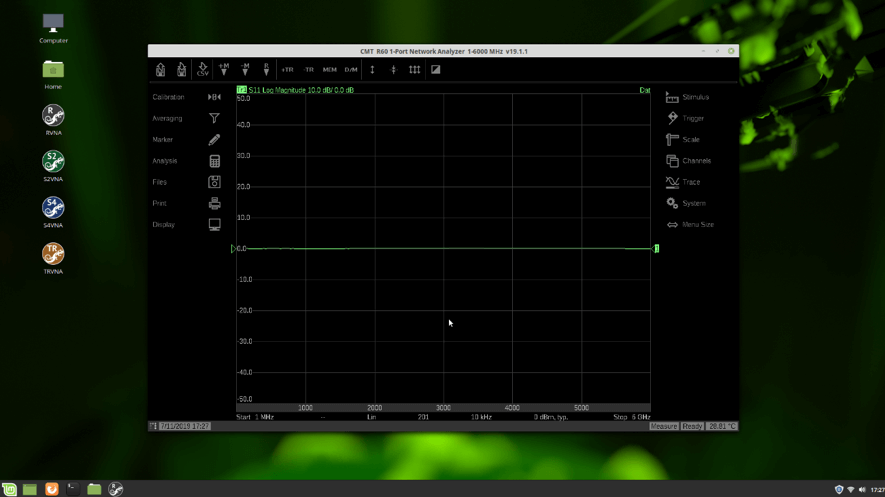Click the save to CSV toolbar icon

(202, 70)
